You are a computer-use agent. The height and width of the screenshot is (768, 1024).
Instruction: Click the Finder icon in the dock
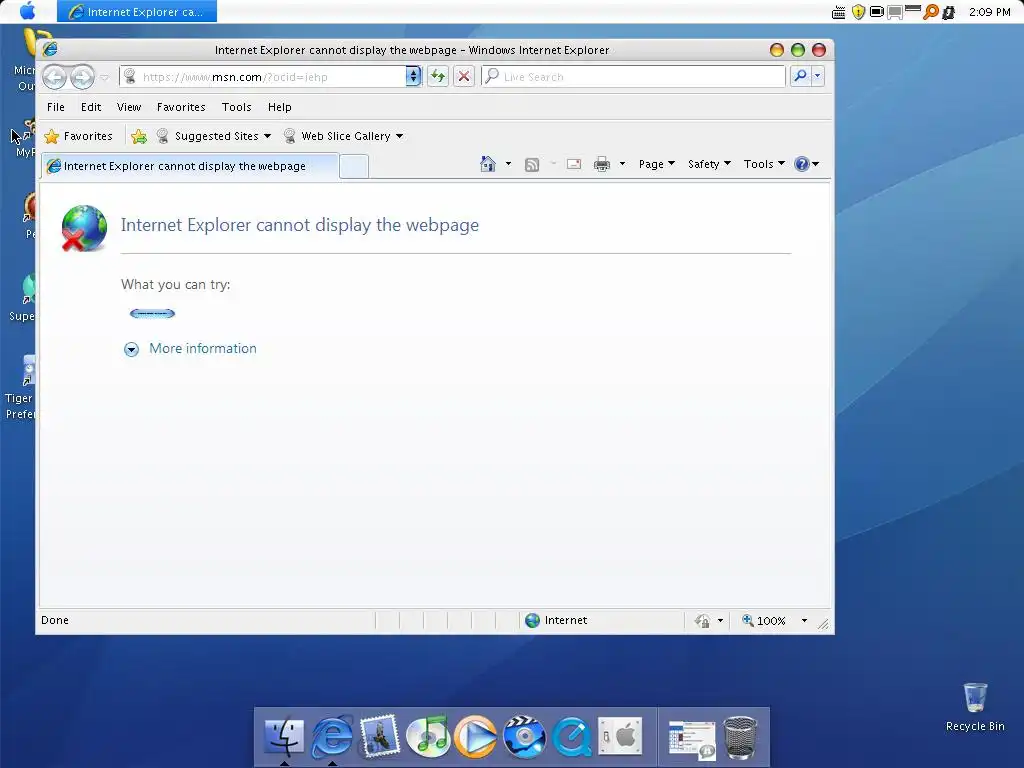click(284, 737)
